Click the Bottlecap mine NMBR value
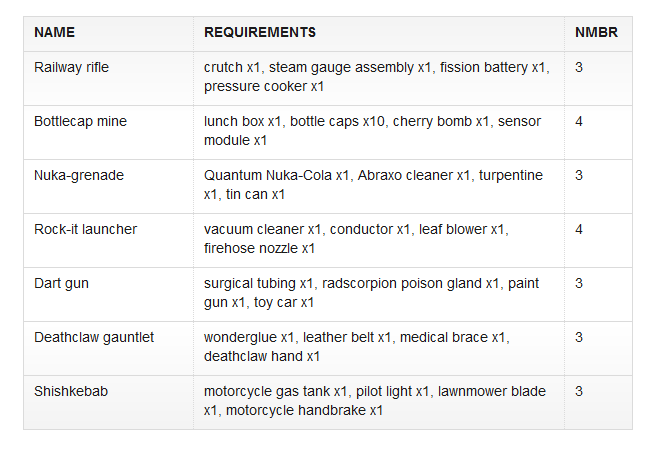This screenshot has height=451, width=665. 579,122
